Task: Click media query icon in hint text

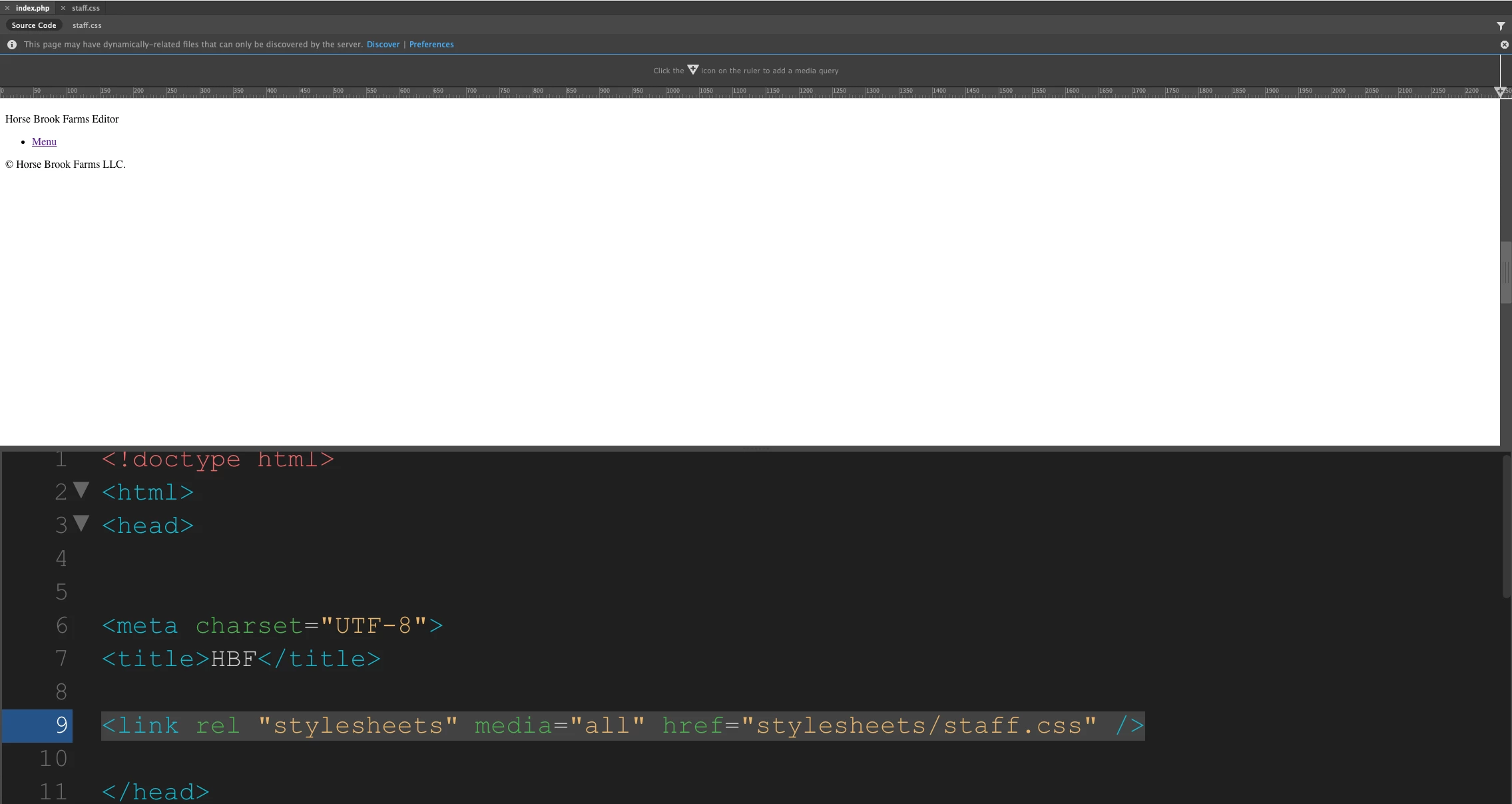Action: [692, 70]
